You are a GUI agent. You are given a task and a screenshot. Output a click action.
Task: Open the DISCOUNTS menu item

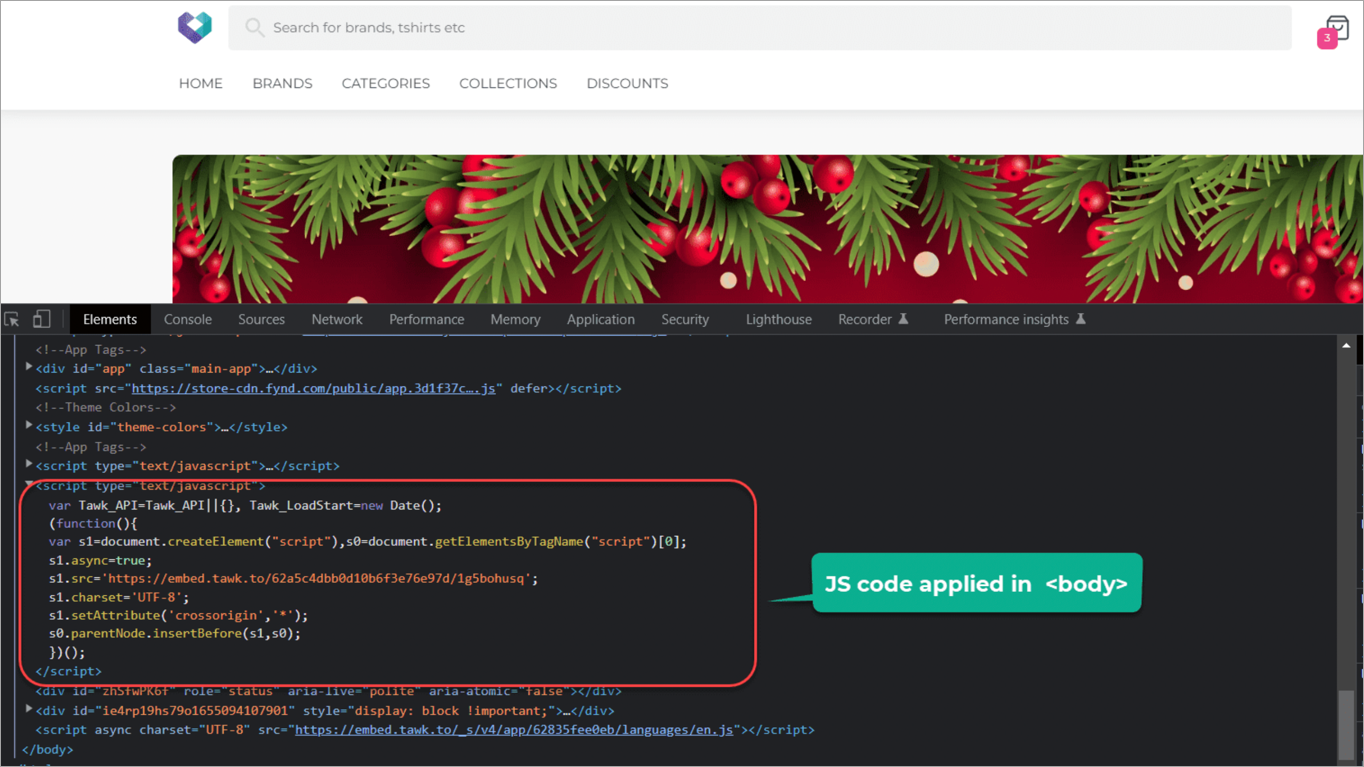point(627,84)
